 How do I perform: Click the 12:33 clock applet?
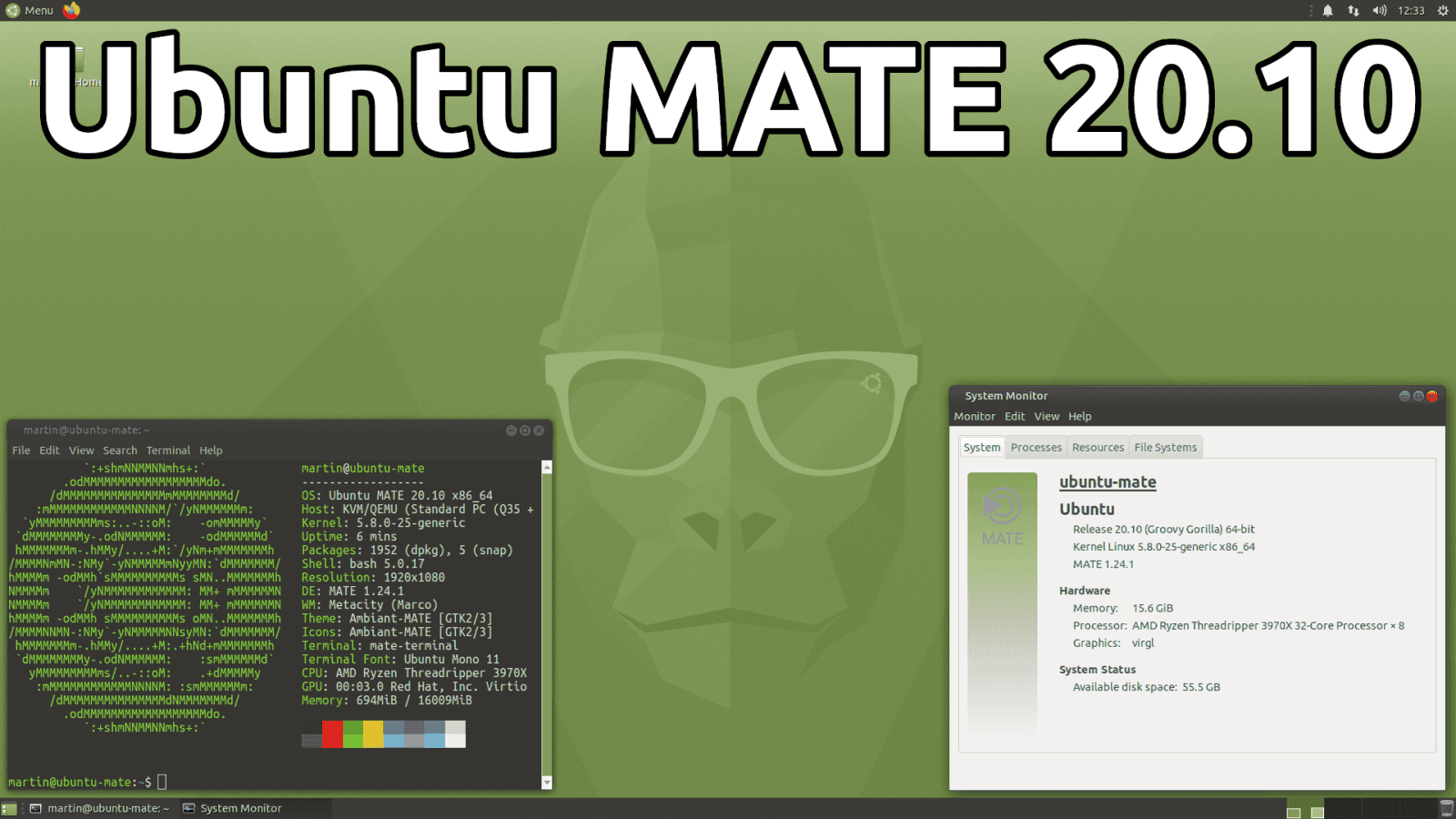1411,11
